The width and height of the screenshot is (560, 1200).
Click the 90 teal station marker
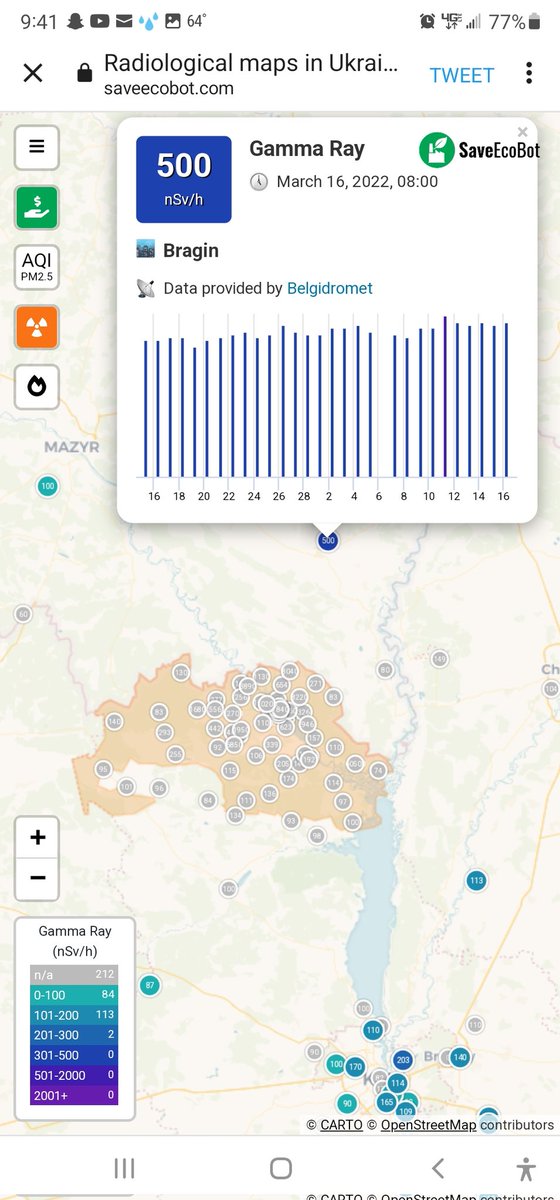(347, 1104)
